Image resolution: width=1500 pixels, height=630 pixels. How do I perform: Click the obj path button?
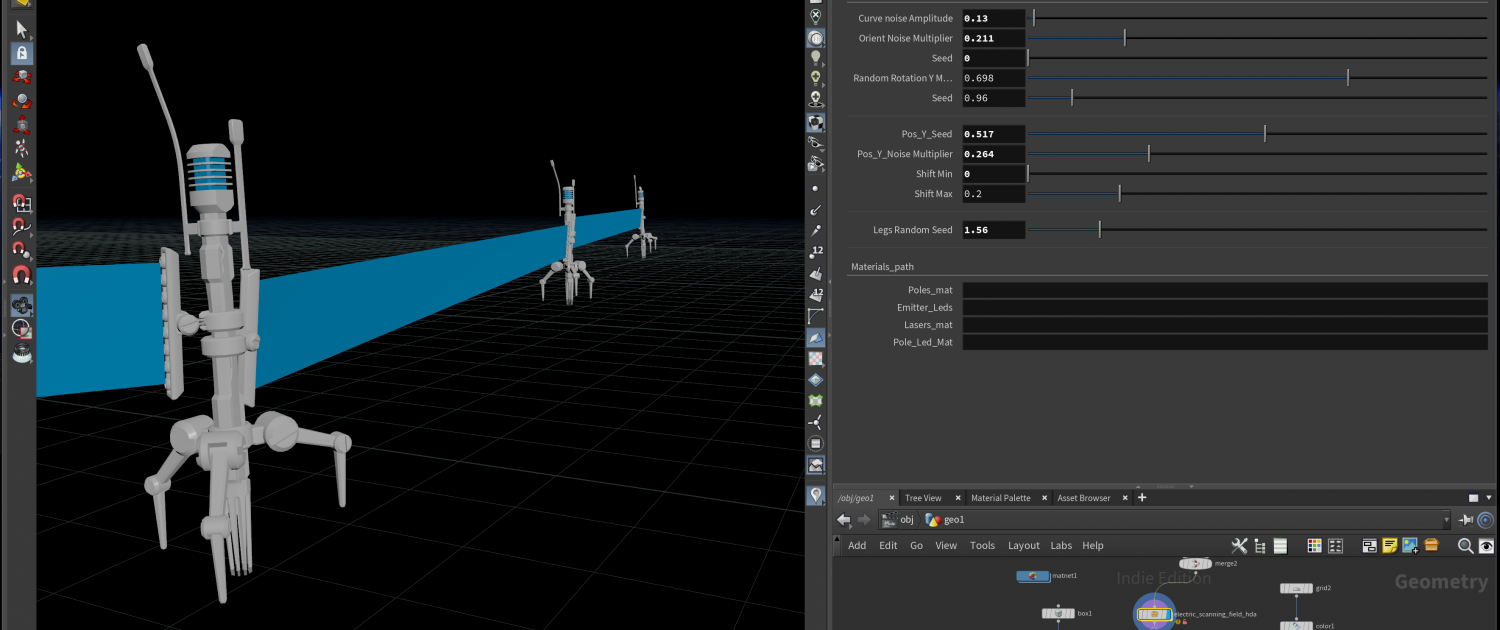click(898, 520)
